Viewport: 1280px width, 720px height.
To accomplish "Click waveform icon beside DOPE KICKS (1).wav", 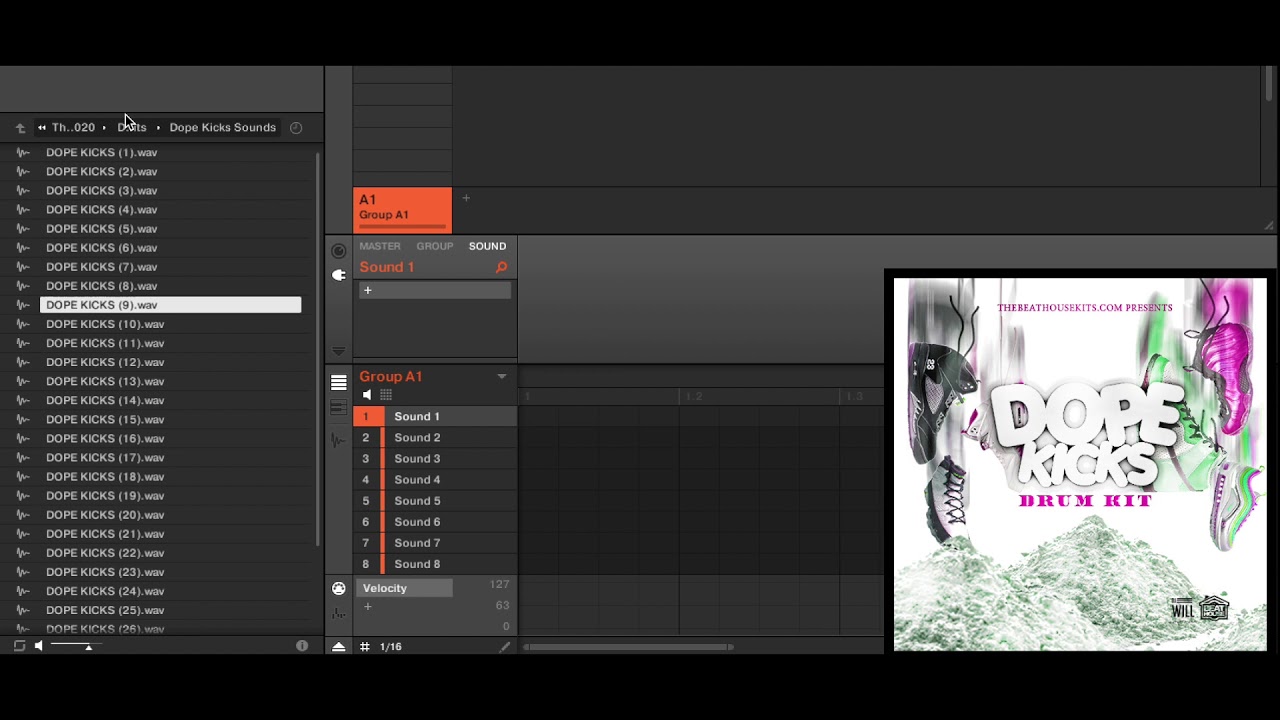I will pos(23,153).
